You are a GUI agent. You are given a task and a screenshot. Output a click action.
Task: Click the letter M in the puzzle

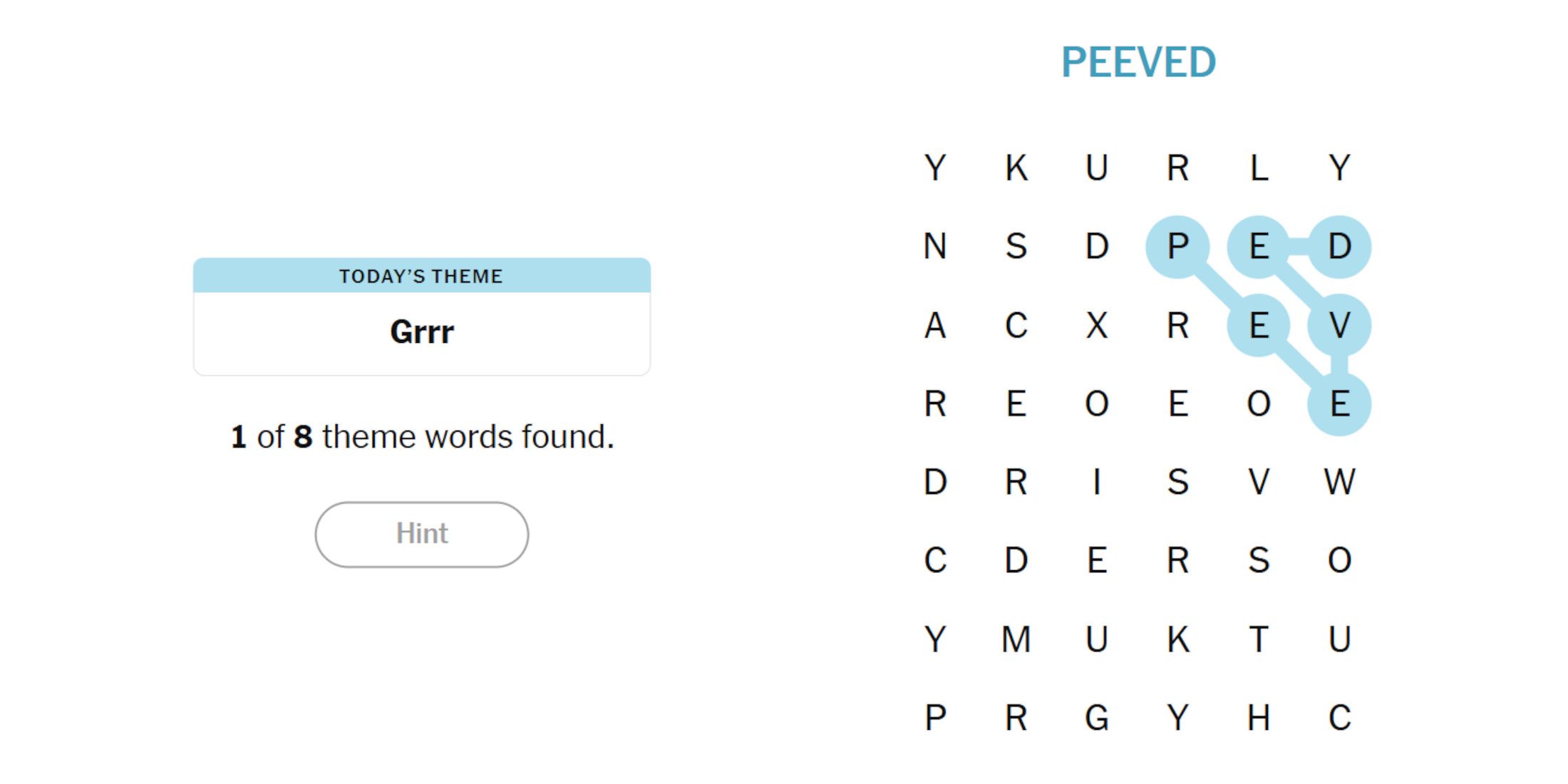pos(1016,639)
